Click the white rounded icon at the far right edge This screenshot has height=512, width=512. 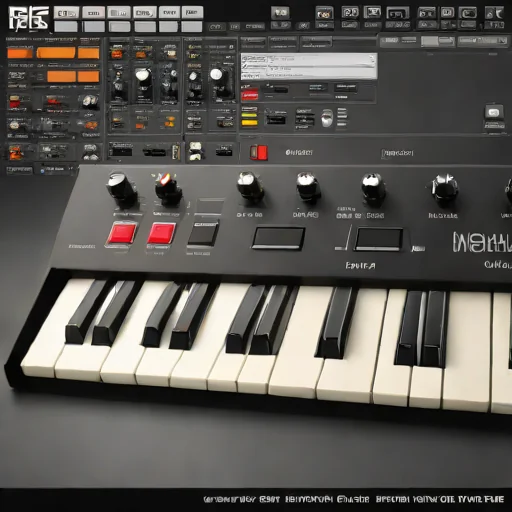coord(494,112)
